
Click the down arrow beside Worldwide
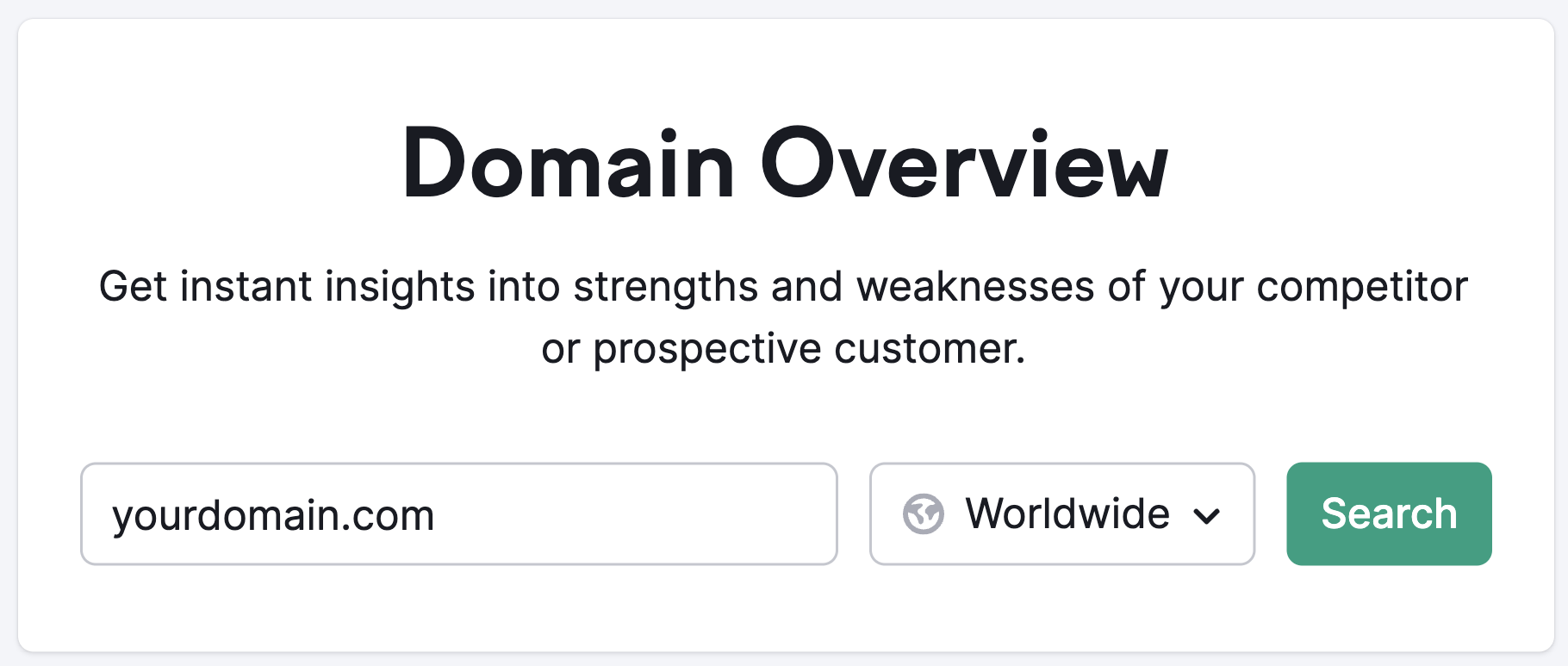click(x=1206, y=516)
